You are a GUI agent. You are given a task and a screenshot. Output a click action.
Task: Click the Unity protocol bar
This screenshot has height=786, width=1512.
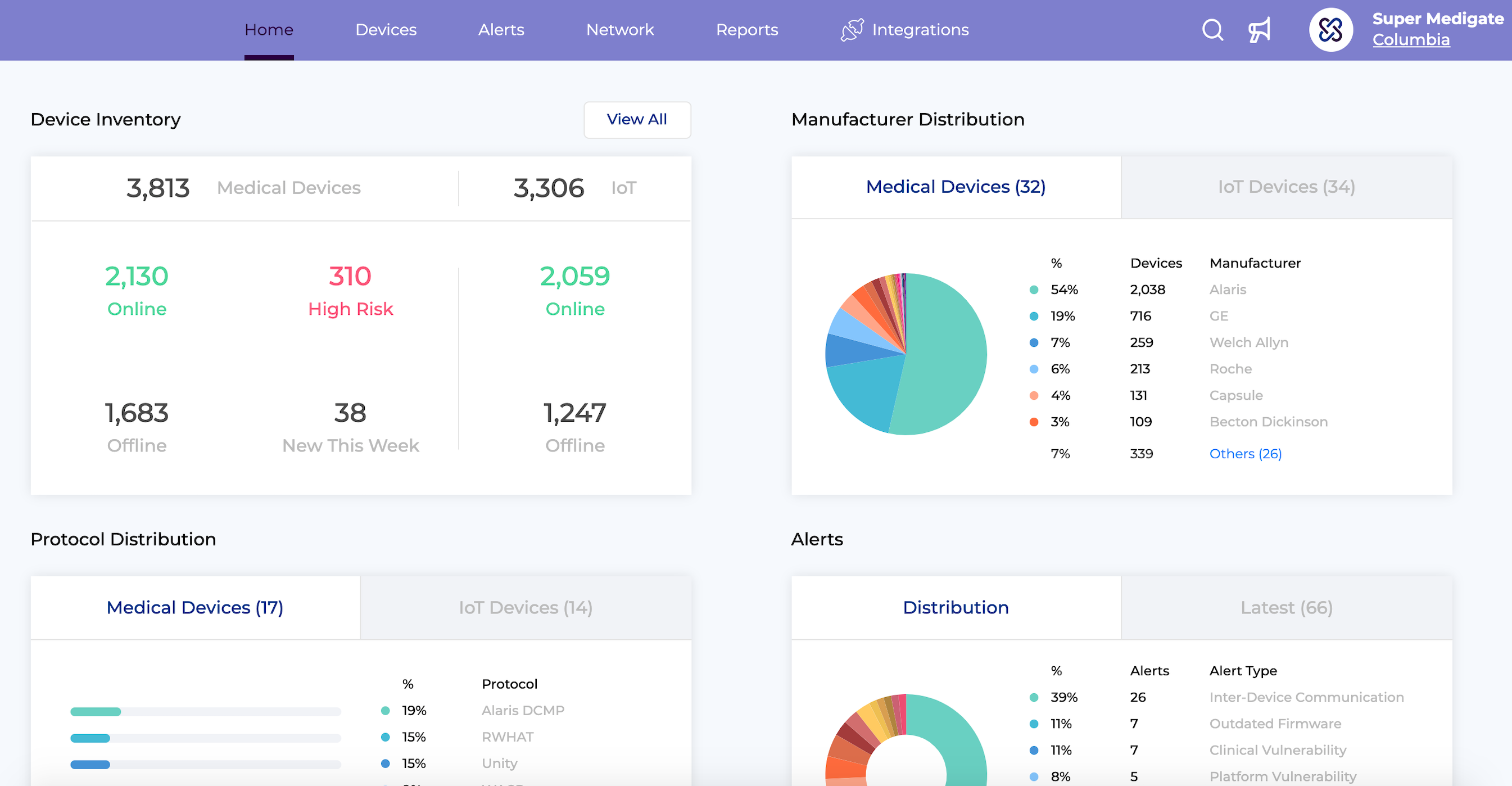coord(205,764)
